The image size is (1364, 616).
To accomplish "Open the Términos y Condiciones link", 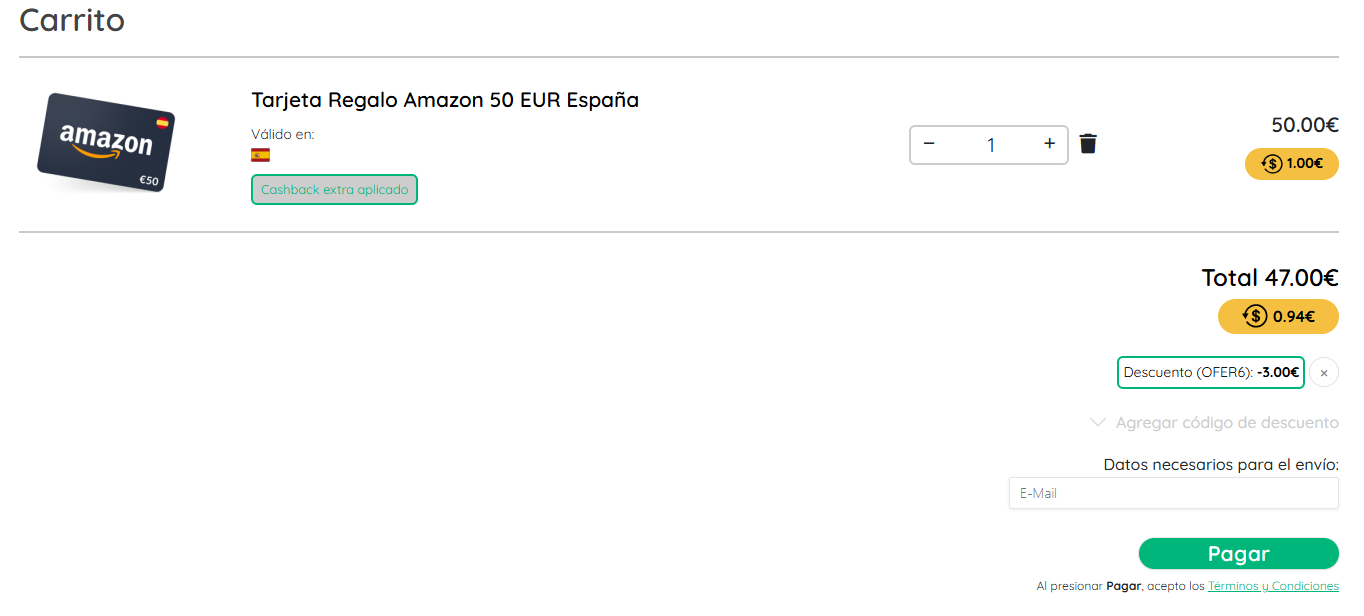I will coord(1273,586).
